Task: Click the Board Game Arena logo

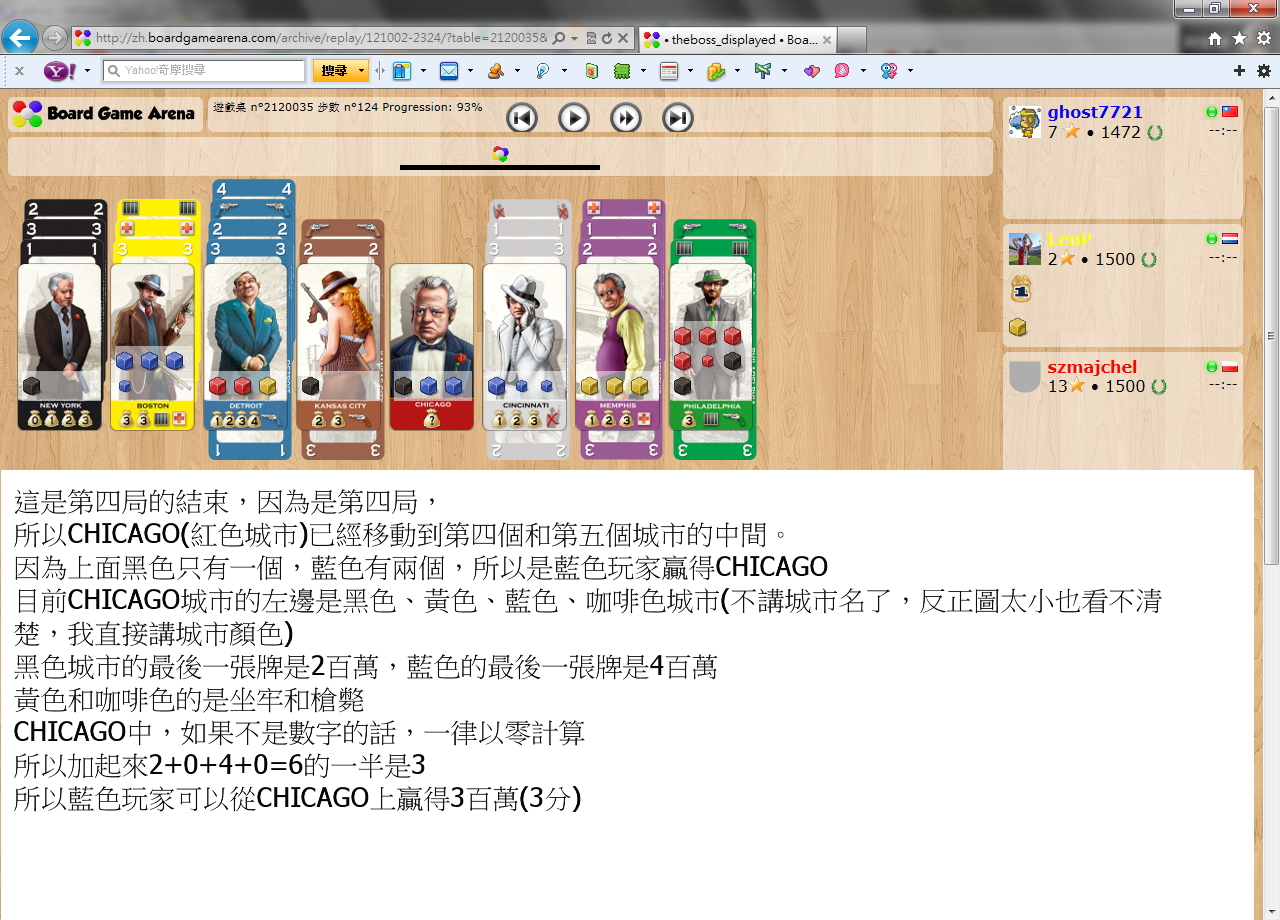Action: point(104,113)
